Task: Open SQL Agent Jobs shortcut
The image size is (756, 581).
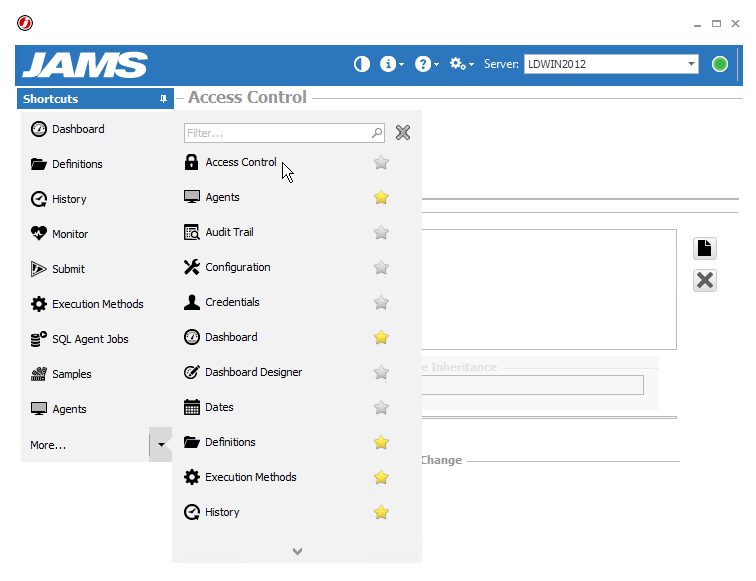Action: coord(90,339)
